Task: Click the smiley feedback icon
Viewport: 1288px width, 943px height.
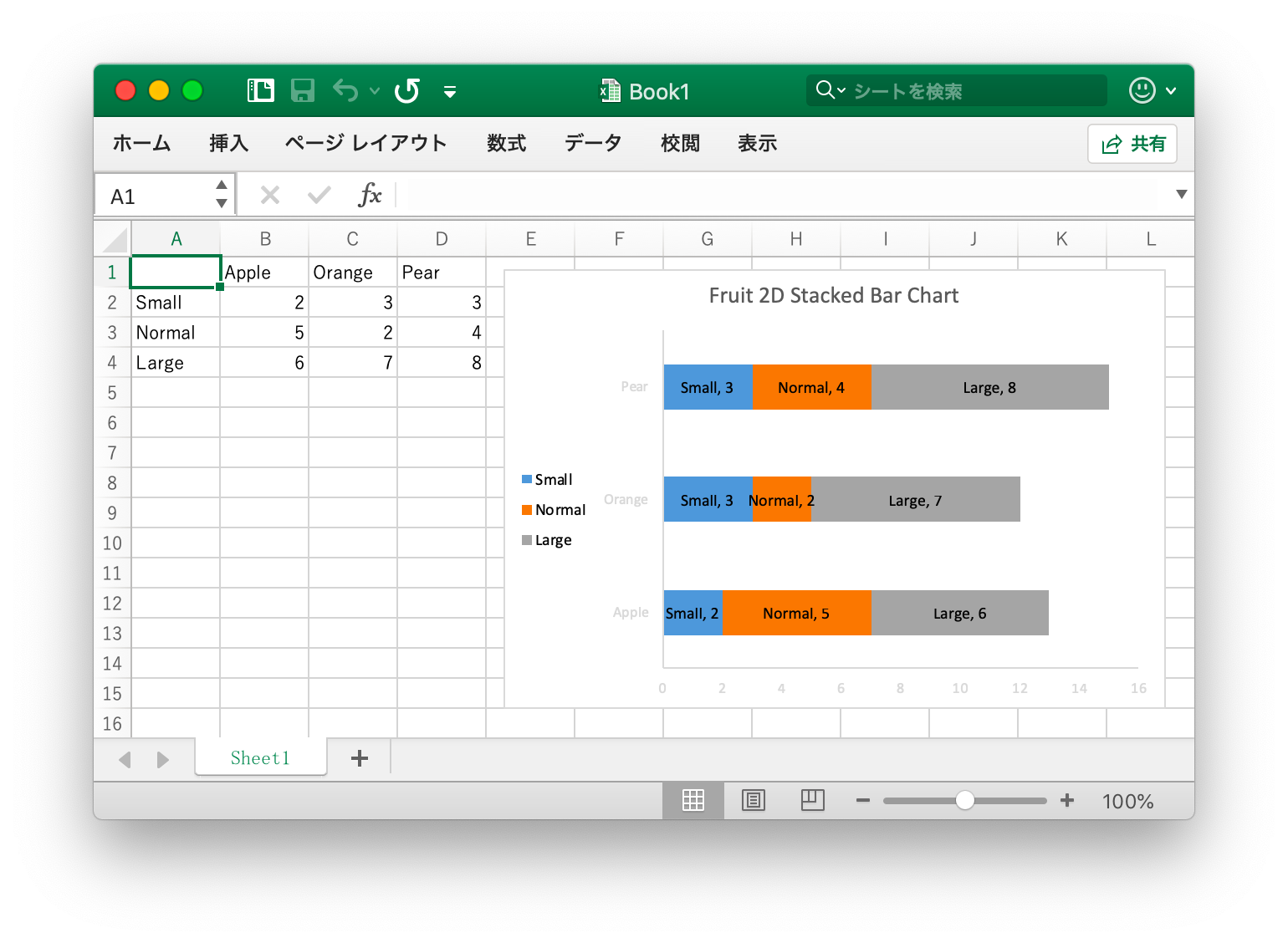Action: [x=1142, y=90]
